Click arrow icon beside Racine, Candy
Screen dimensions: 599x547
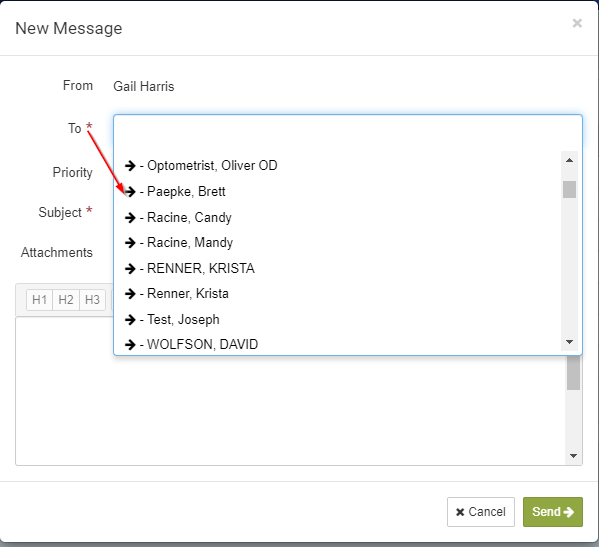pos(130,217)
